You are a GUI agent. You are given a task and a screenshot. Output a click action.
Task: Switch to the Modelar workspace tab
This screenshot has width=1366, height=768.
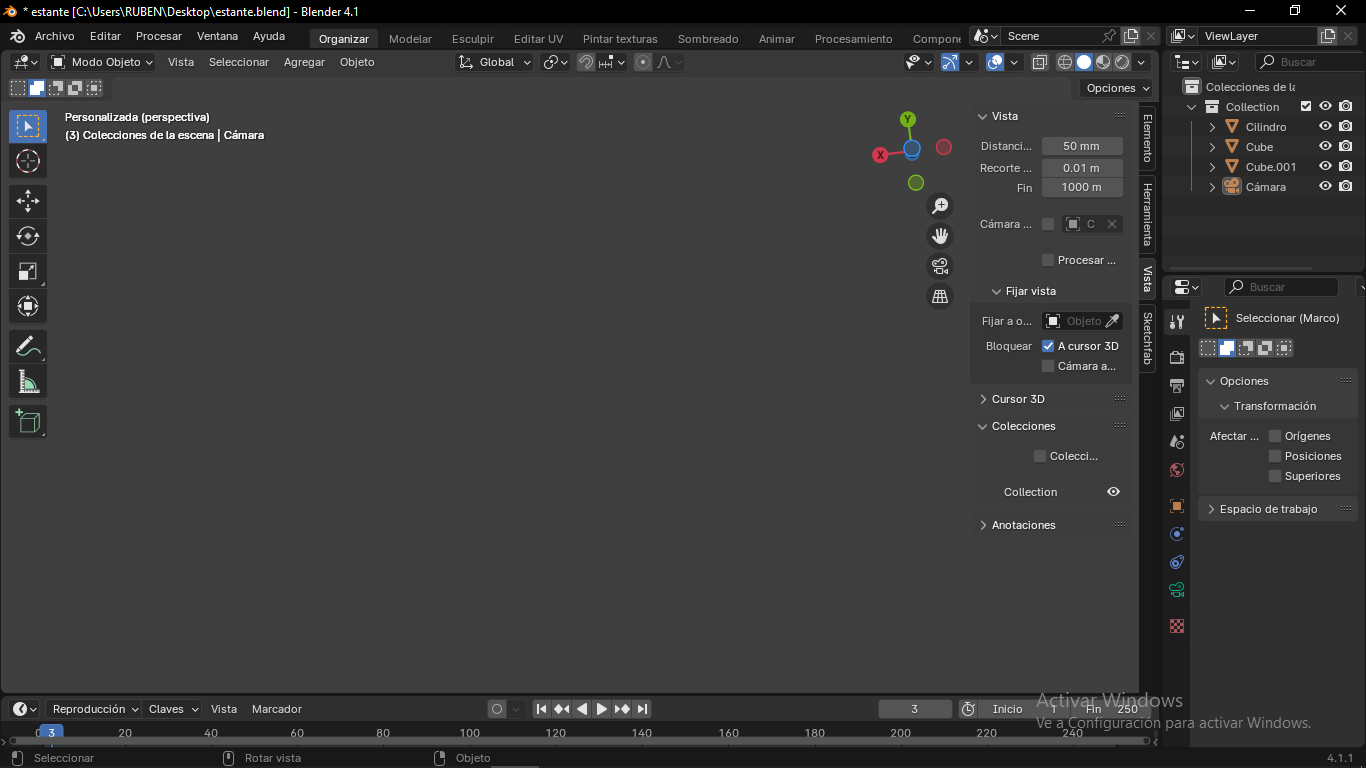click(x=410, y=39)
